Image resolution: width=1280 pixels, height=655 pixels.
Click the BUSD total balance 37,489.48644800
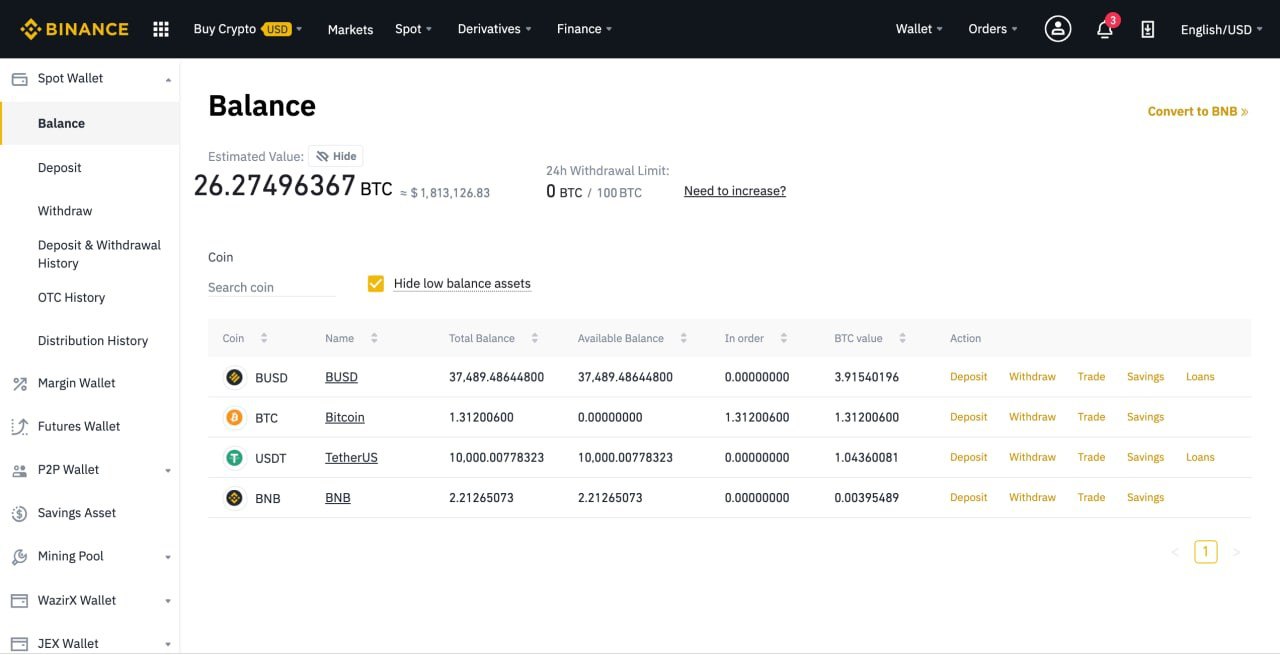tap(496, 377)
